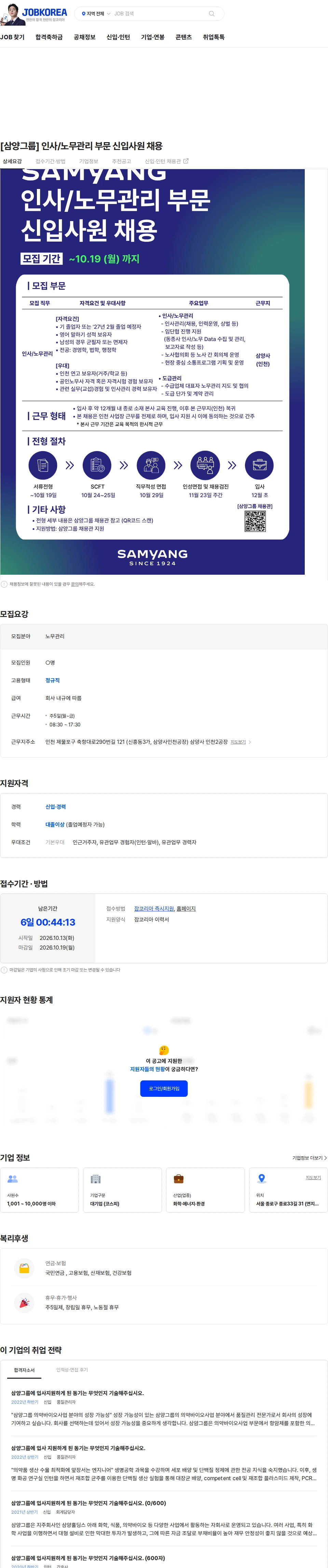Click the thinking emoji icon
This screenshot has height=1568, width=328.
[x=164, y=1051]
